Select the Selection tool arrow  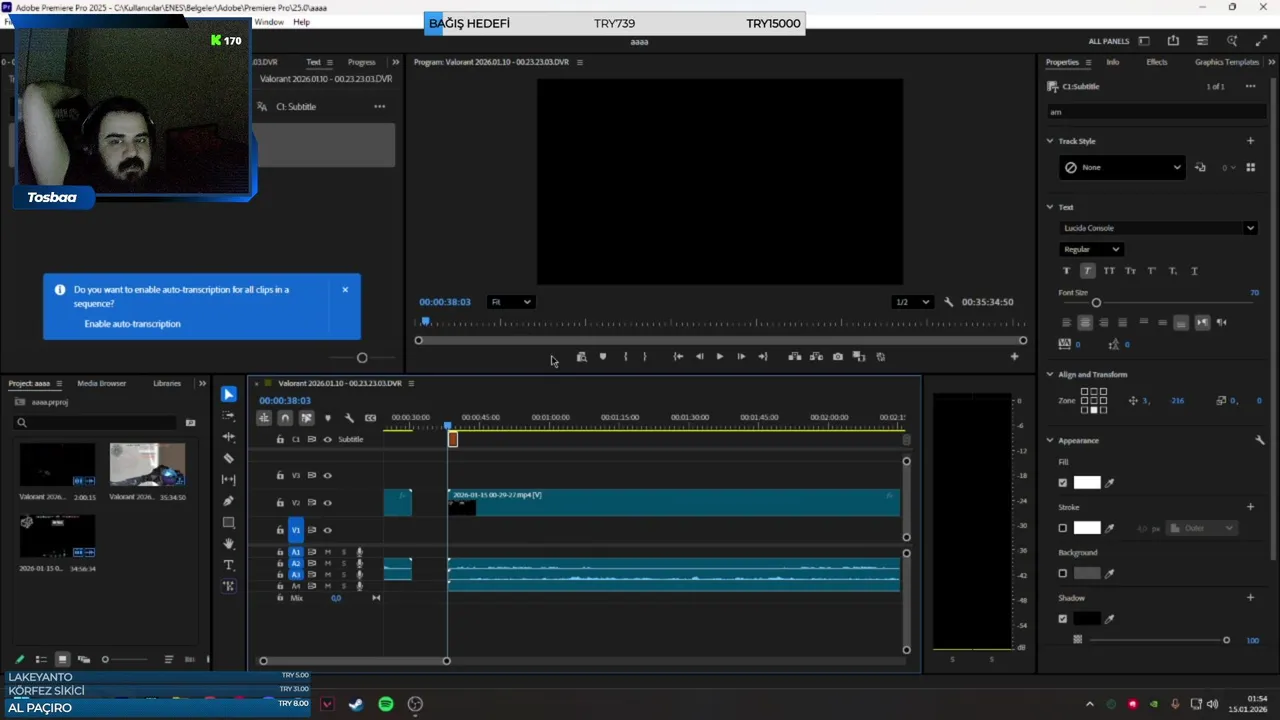229,394
